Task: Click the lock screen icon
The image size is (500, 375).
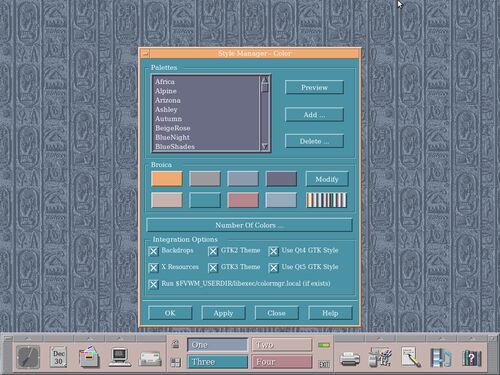Action: pyautogui.click(x=176, y=344)
